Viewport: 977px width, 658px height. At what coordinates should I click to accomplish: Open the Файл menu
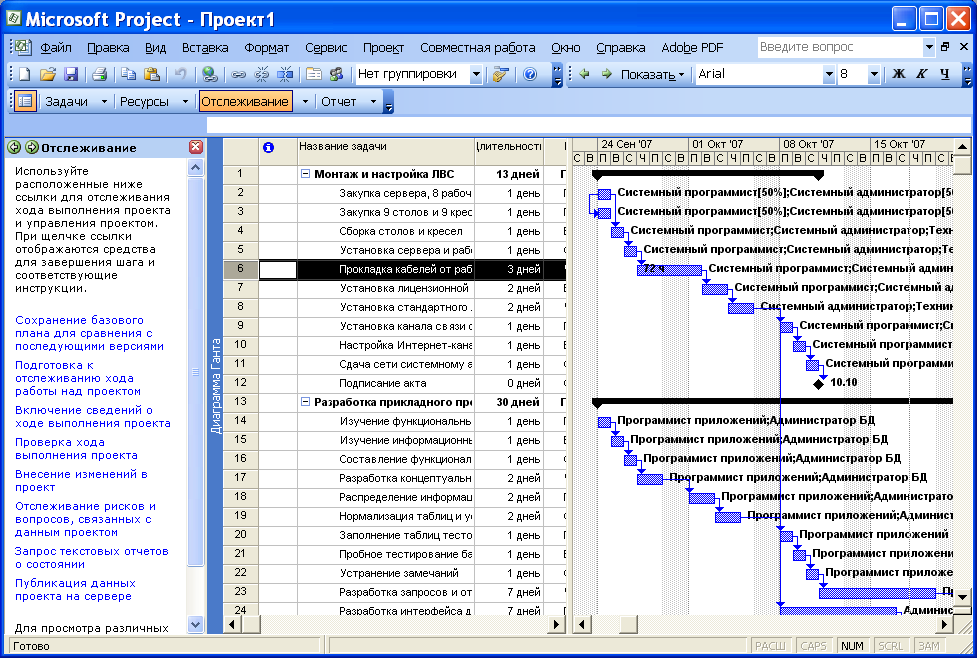(x=56, y=47)
